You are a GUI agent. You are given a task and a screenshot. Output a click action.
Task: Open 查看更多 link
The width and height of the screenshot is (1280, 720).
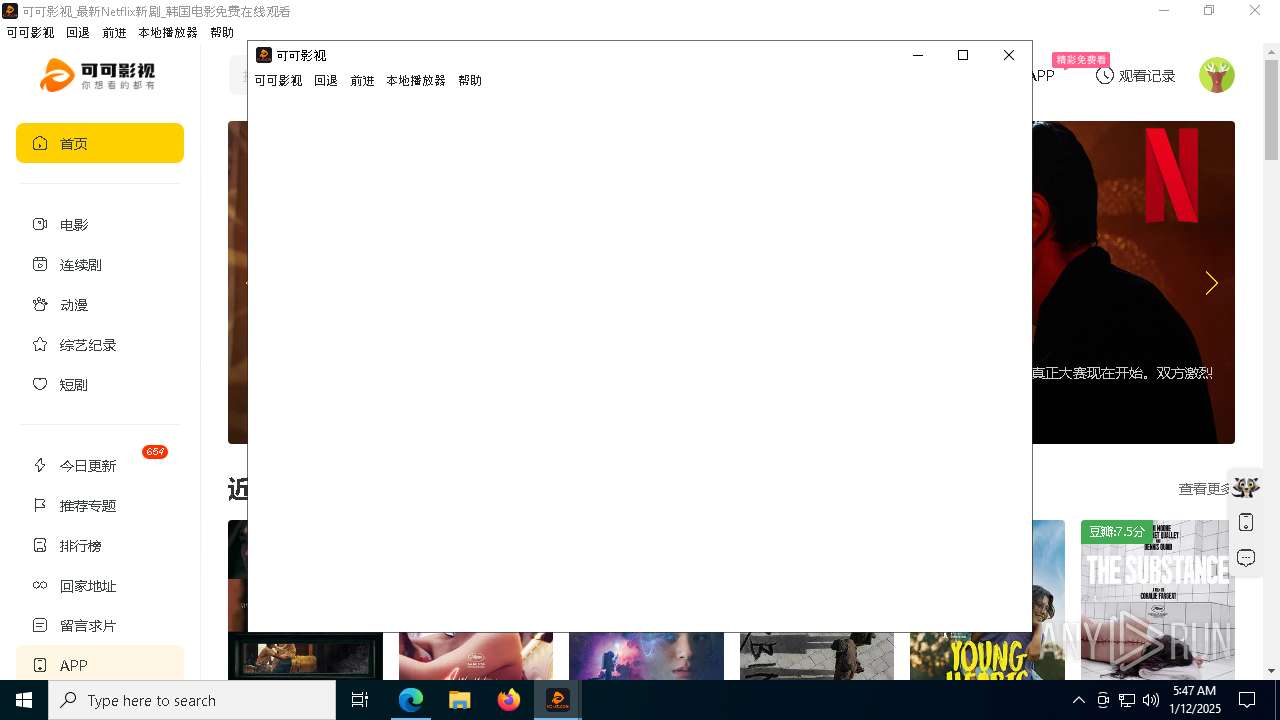tap(1204, 489)
